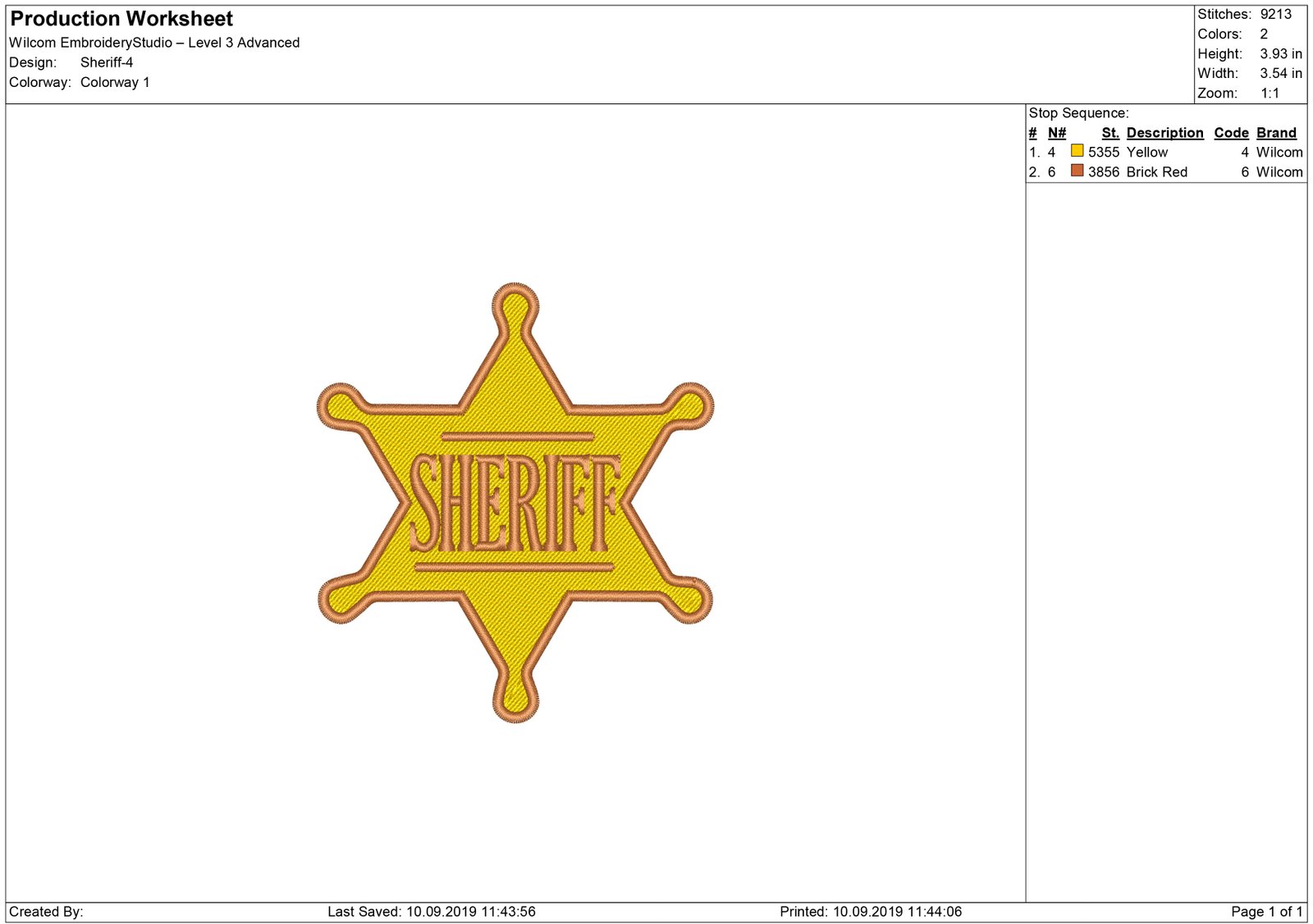
Task: Click the width value '3.54 in'
Action: [x=1281, y=73]
